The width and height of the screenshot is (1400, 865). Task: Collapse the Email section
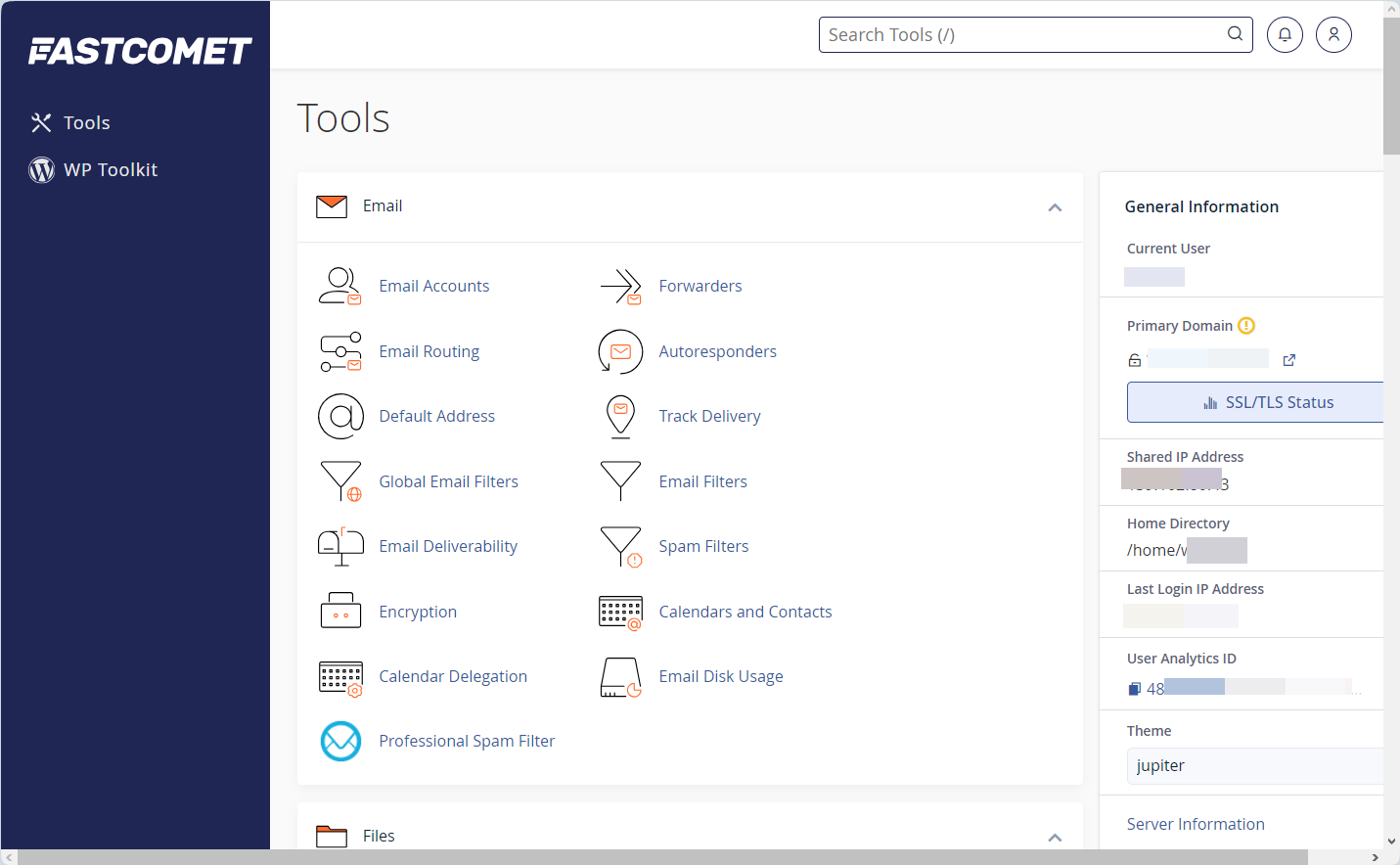pos(1055,207)
